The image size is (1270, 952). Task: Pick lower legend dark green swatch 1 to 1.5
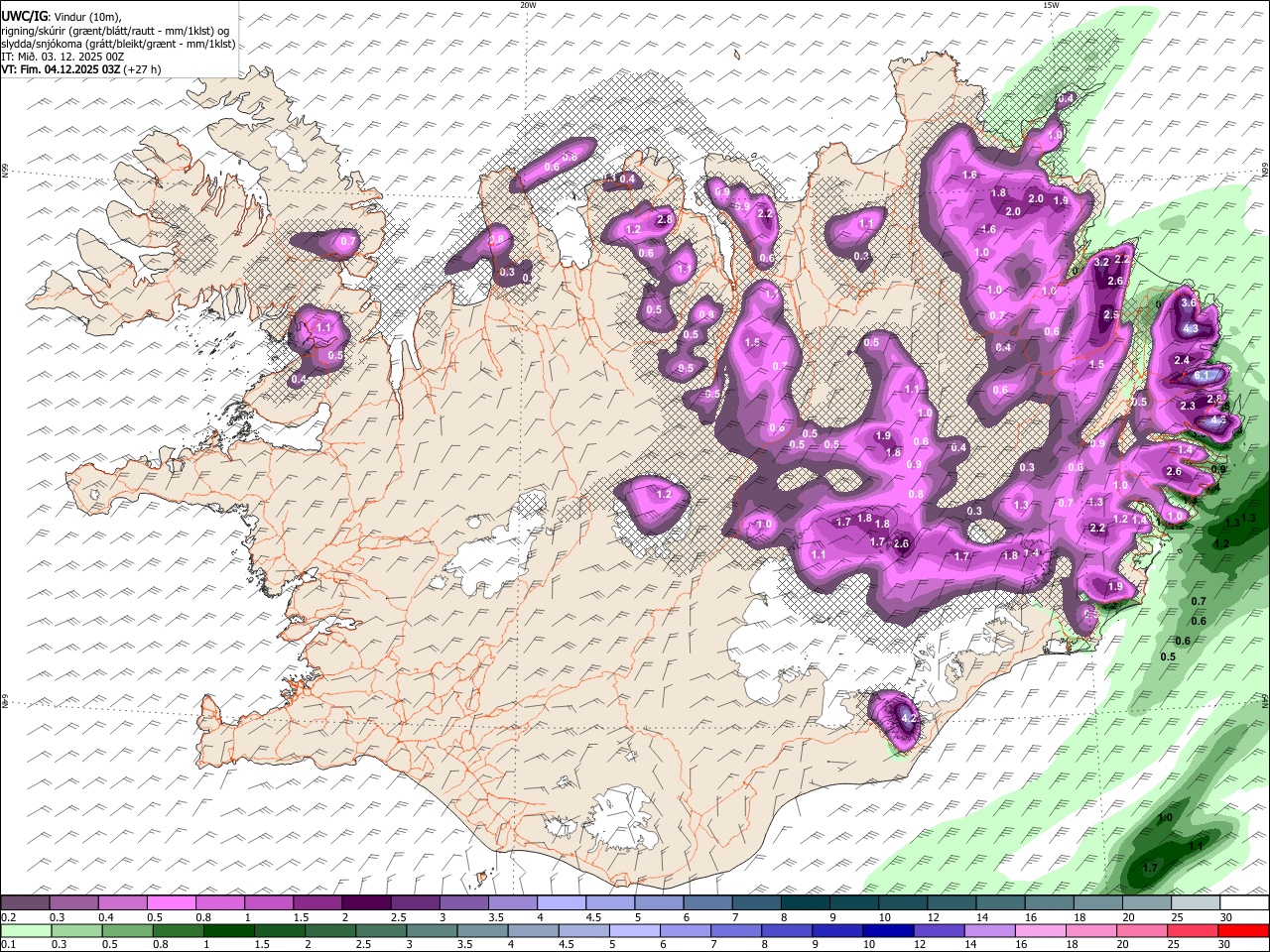pos(229,930)
